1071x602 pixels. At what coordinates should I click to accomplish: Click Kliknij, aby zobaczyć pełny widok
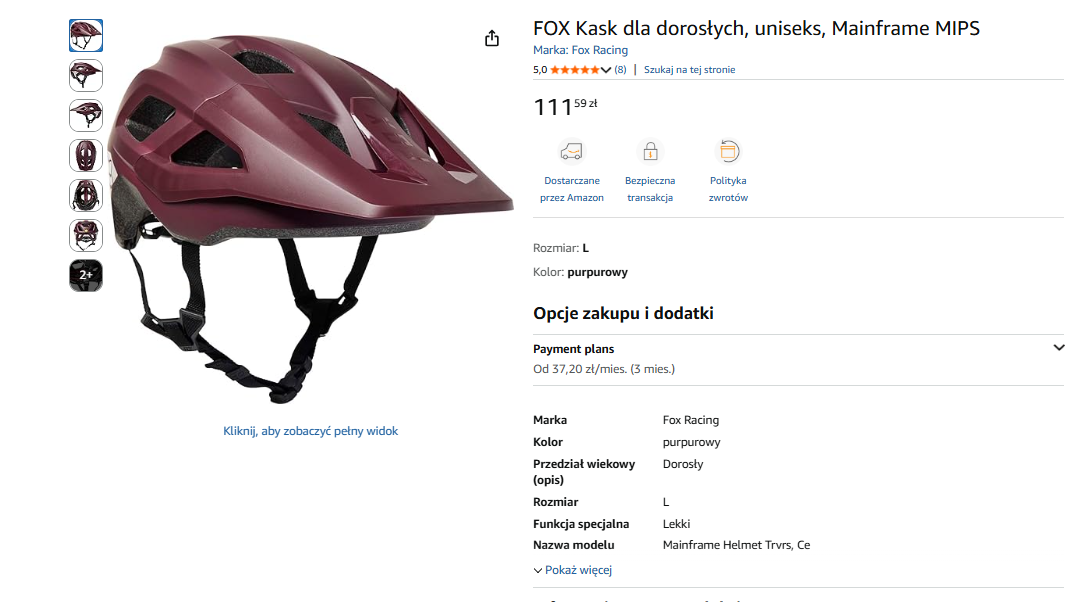[x=310, y=431]
